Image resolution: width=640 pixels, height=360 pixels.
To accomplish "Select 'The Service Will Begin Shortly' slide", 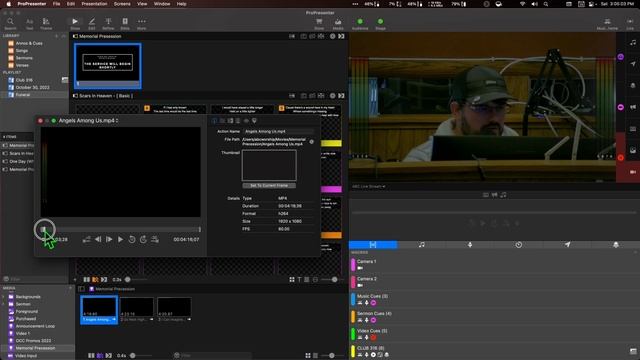I will (x=108, y=66).
